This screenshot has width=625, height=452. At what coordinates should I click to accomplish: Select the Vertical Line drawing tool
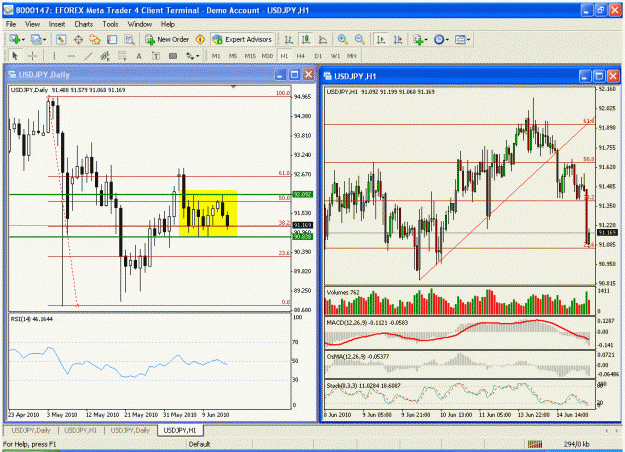pyautogui.click(x=54, y=56)
